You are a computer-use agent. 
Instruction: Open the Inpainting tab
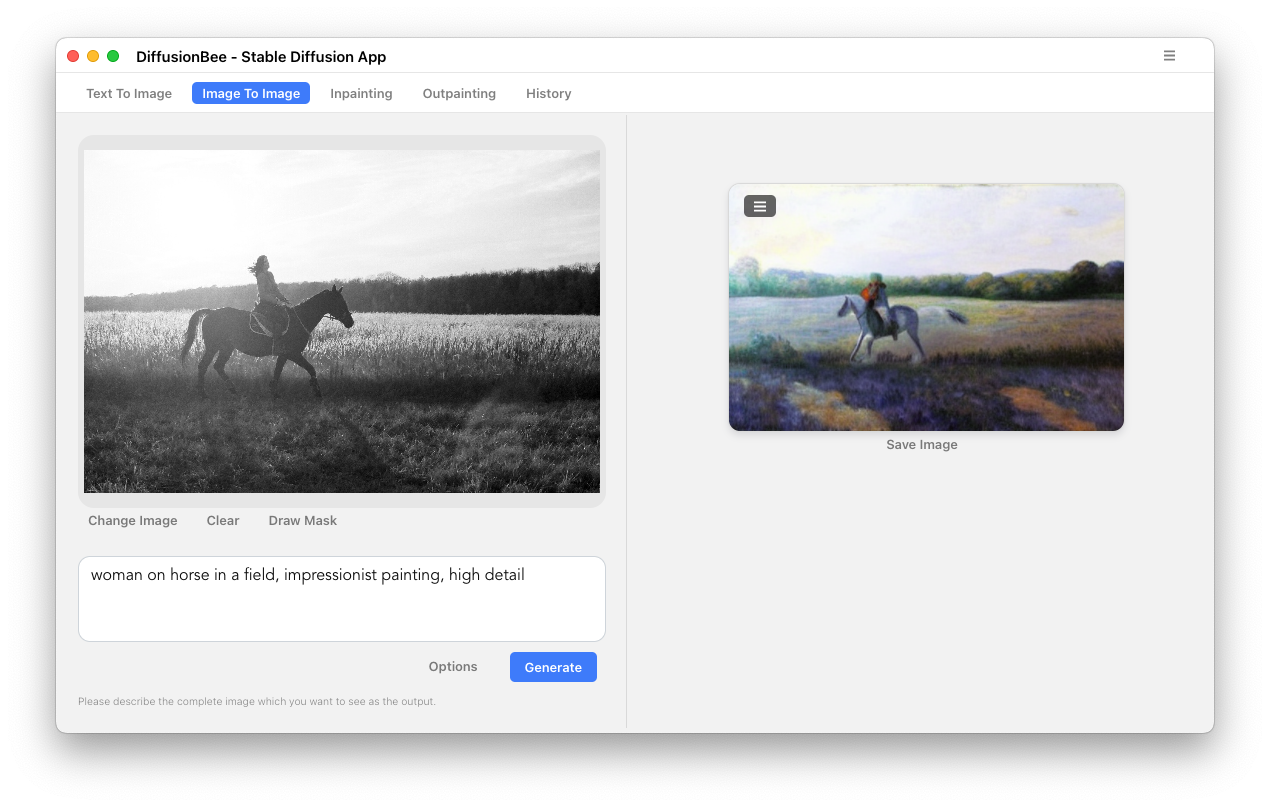(x=361, y=93)
